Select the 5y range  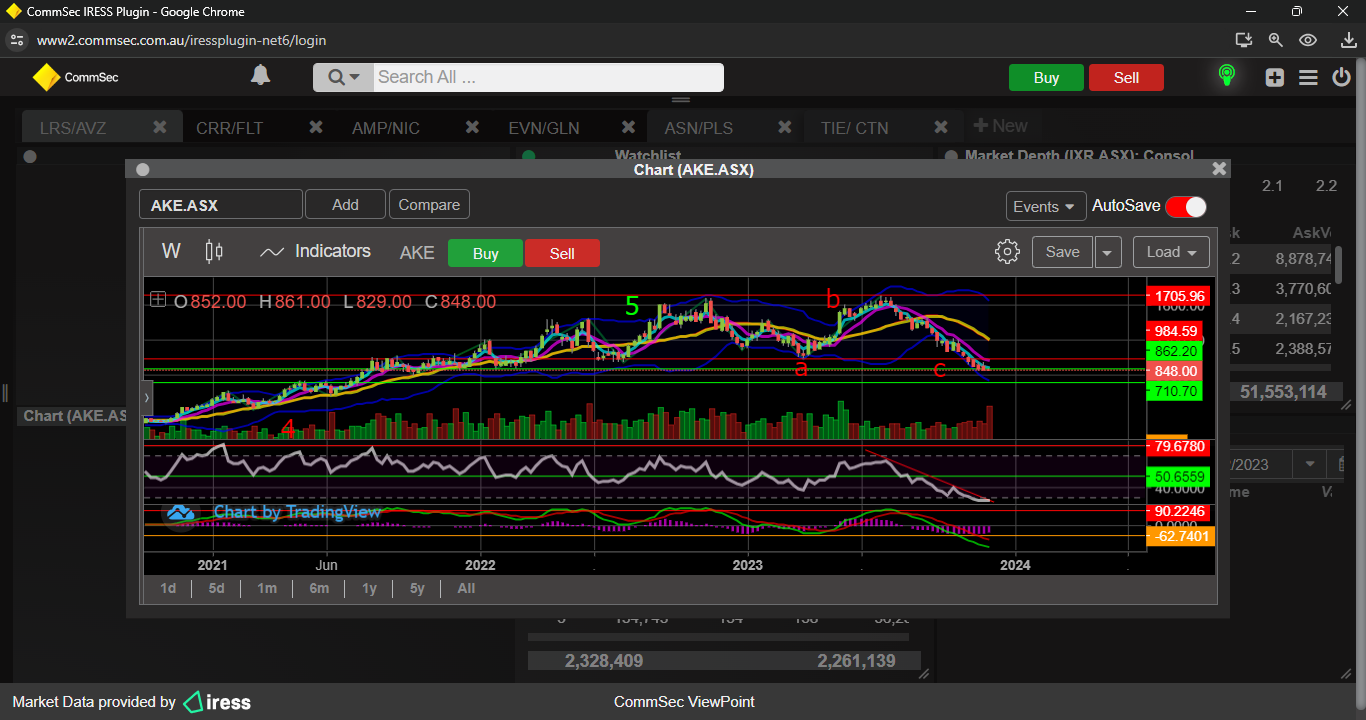[417, 588]
